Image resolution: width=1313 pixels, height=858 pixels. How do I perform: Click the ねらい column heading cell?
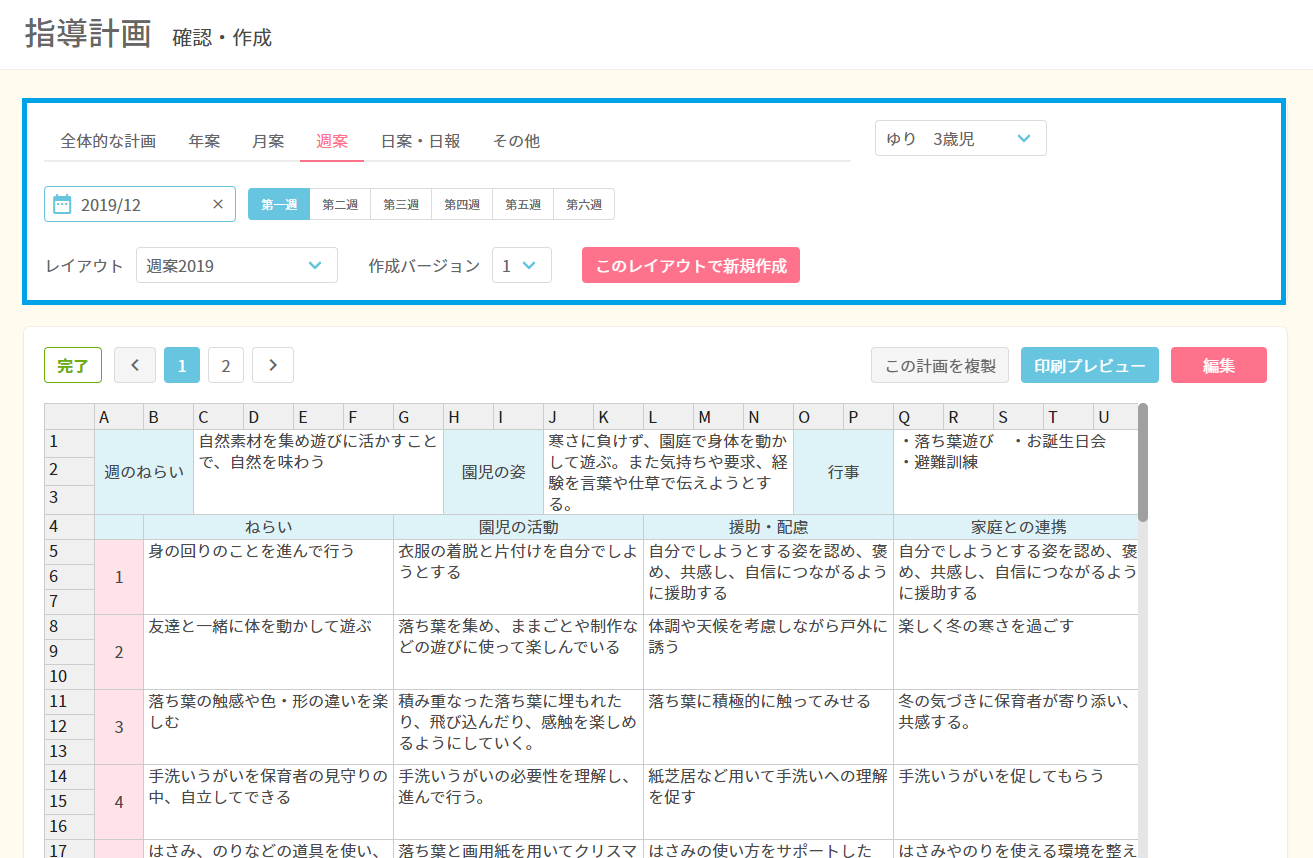coord(269,527)
